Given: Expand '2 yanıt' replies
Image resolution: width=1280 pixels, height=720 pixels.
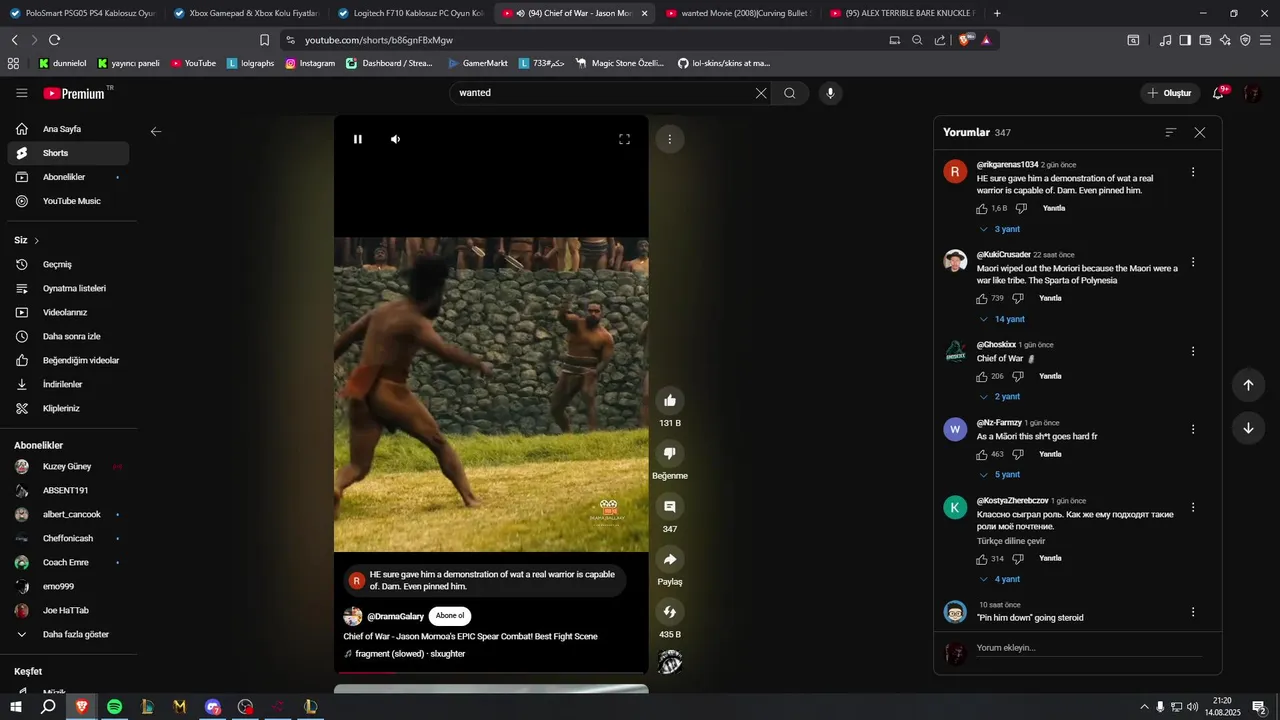Looking at the screenshot, I should (999, 397).
